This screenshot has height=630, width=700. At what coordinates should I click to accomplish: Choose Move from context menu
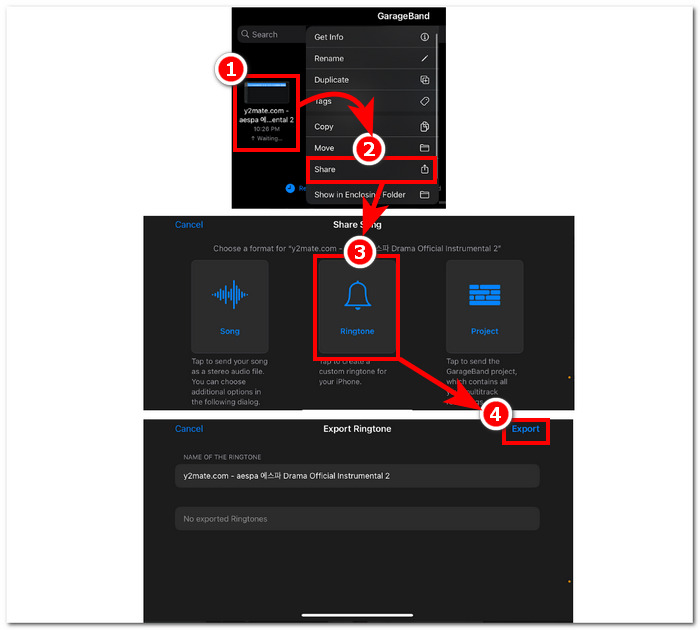[x=371, y=148]
